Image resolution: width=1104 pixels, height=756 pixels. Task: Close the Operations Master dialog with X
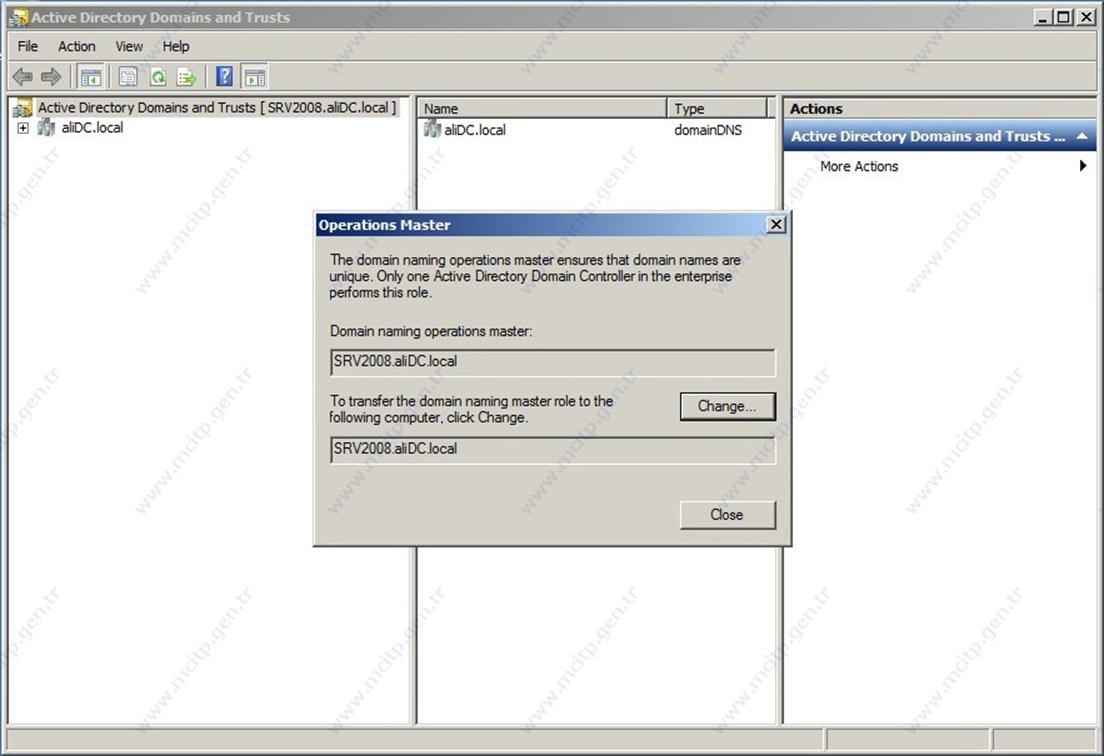click(x=776, y=225)
